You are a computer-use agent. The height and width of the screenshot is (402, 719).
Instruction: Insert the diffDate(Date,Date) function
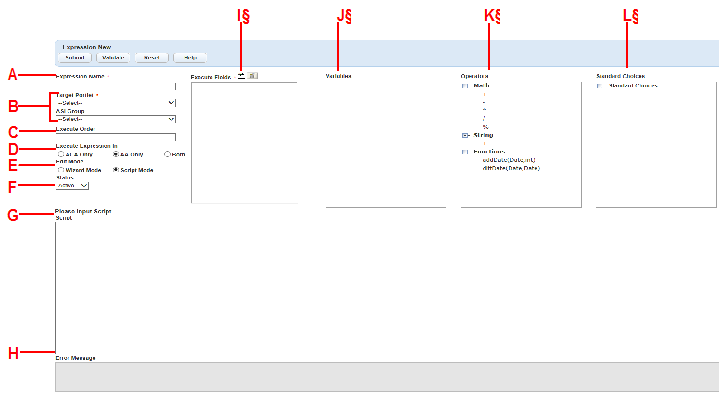[x=510, y=168]
